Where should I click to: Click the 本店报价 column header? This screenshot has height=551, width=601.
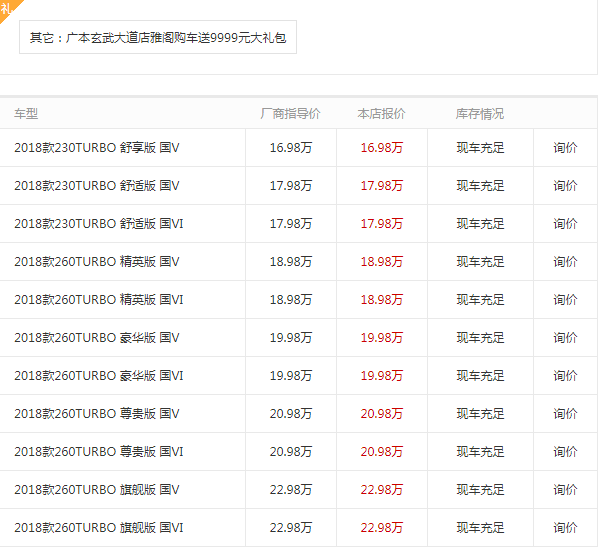[x=381, y=114]
